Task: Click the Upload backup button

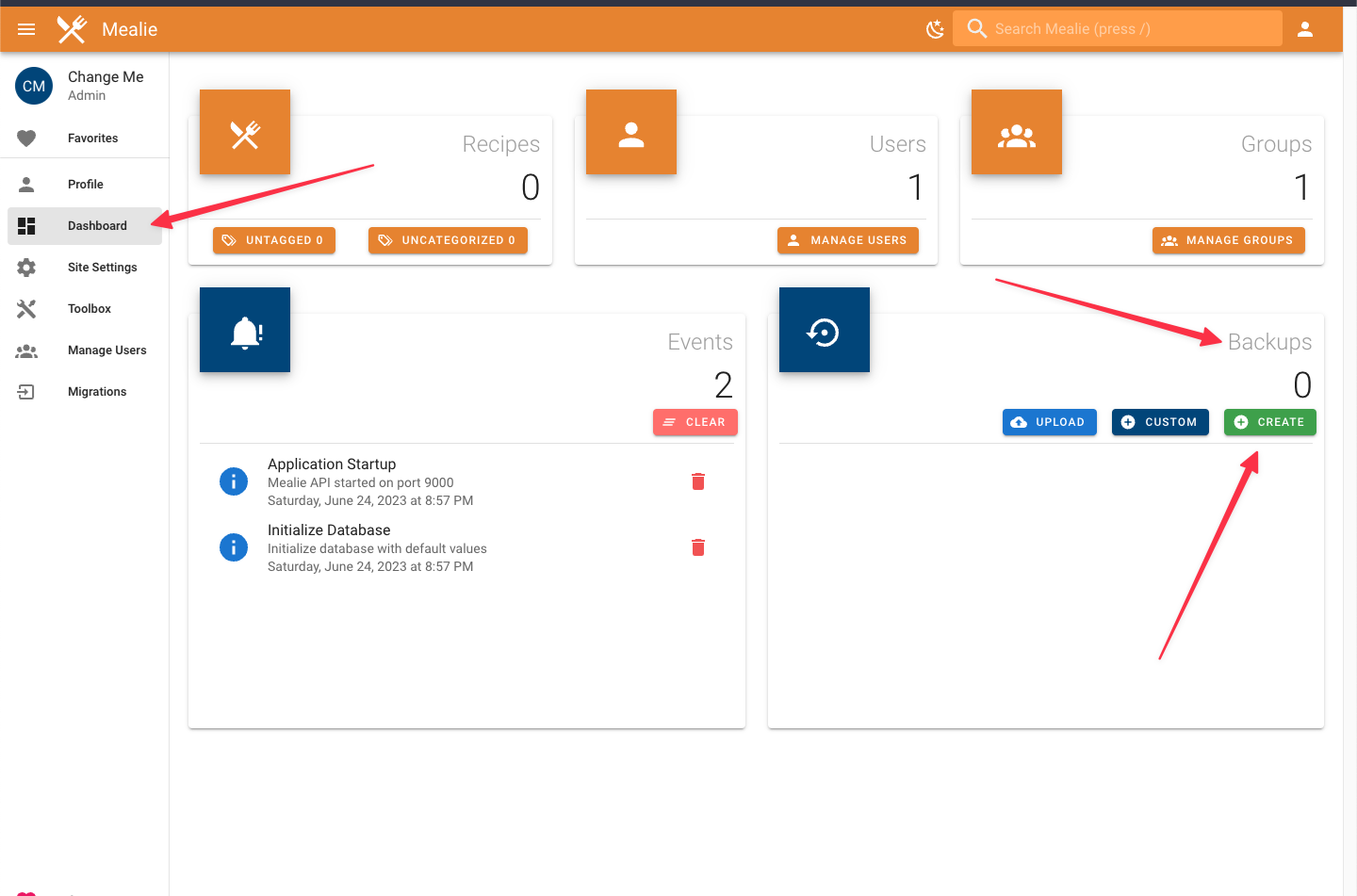Action: (1049, 422)
